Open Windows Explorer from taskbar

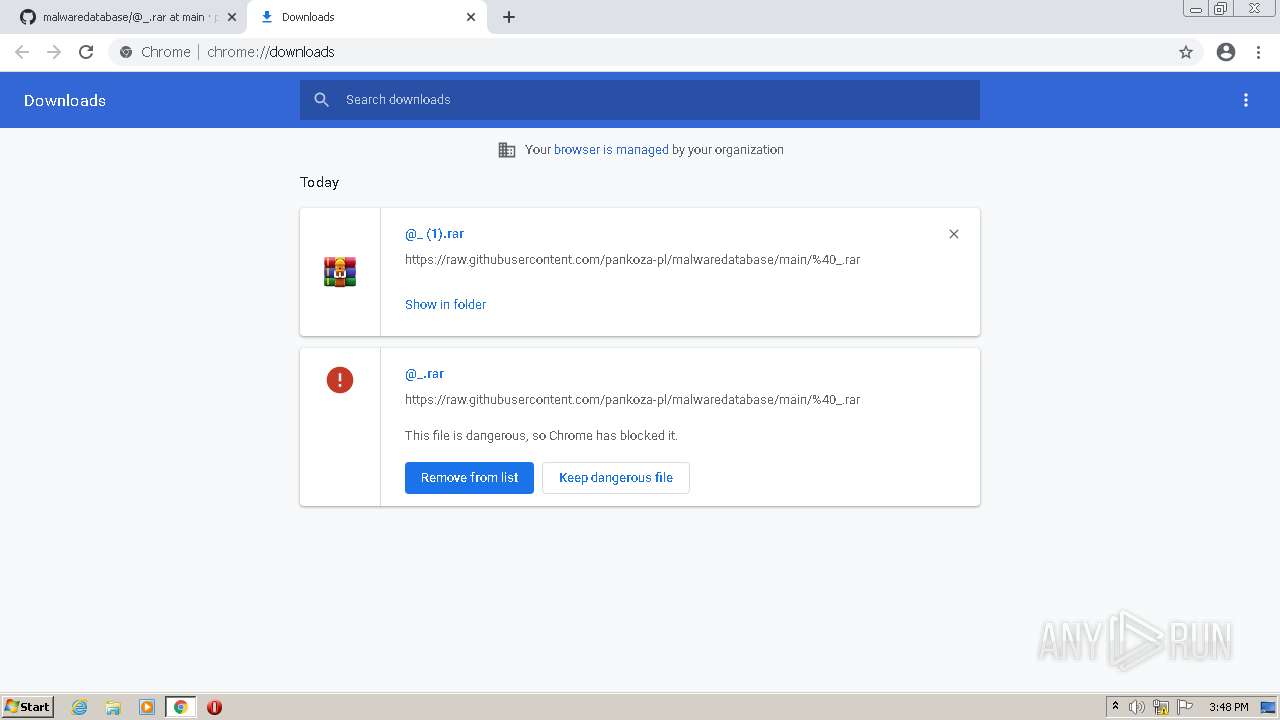(113, 707)
